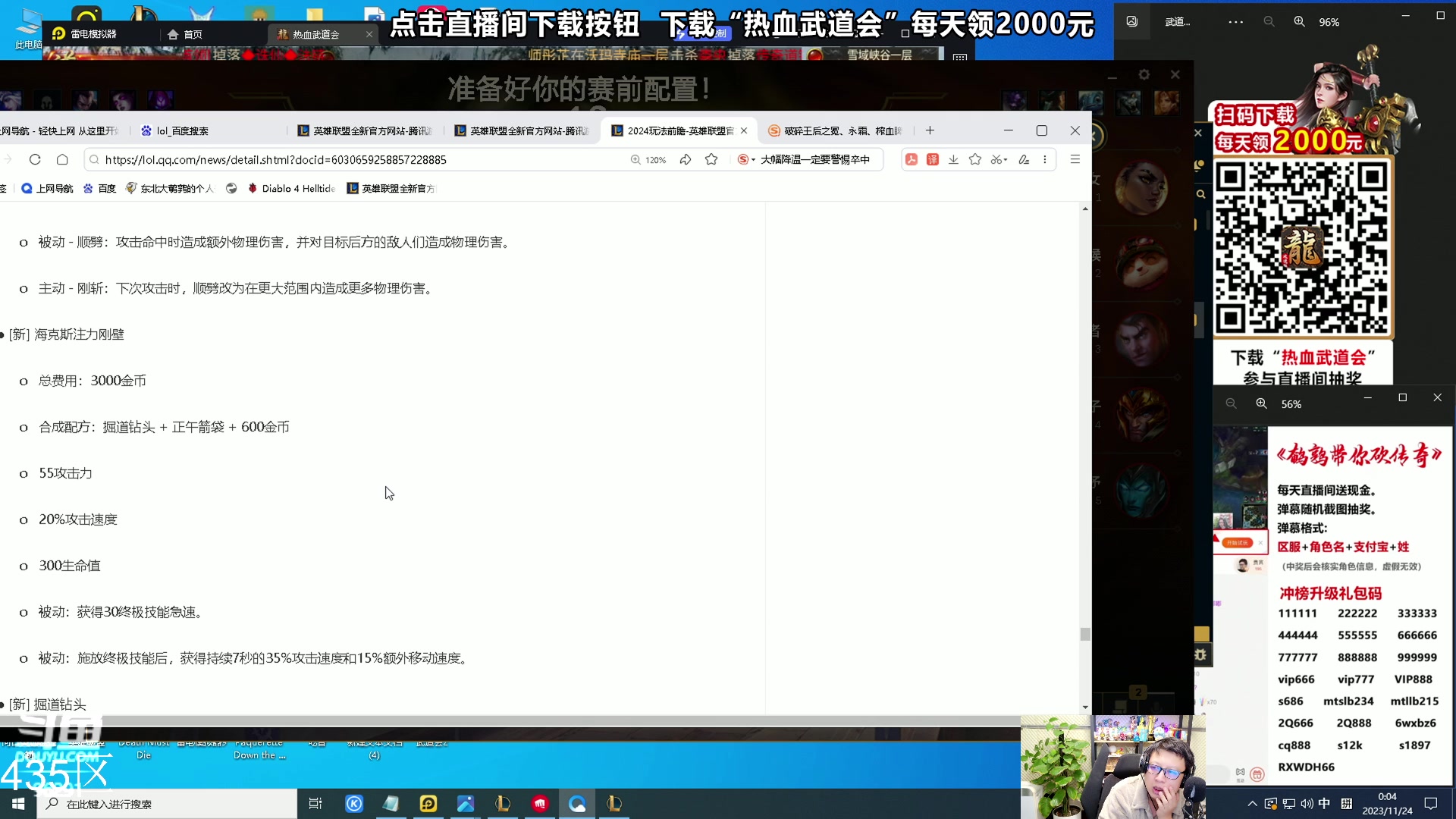This screenshot has width=1456, height=819.
Task: Open the red translate extension icon
Action: pyautogui.click(x=931, y=159)
